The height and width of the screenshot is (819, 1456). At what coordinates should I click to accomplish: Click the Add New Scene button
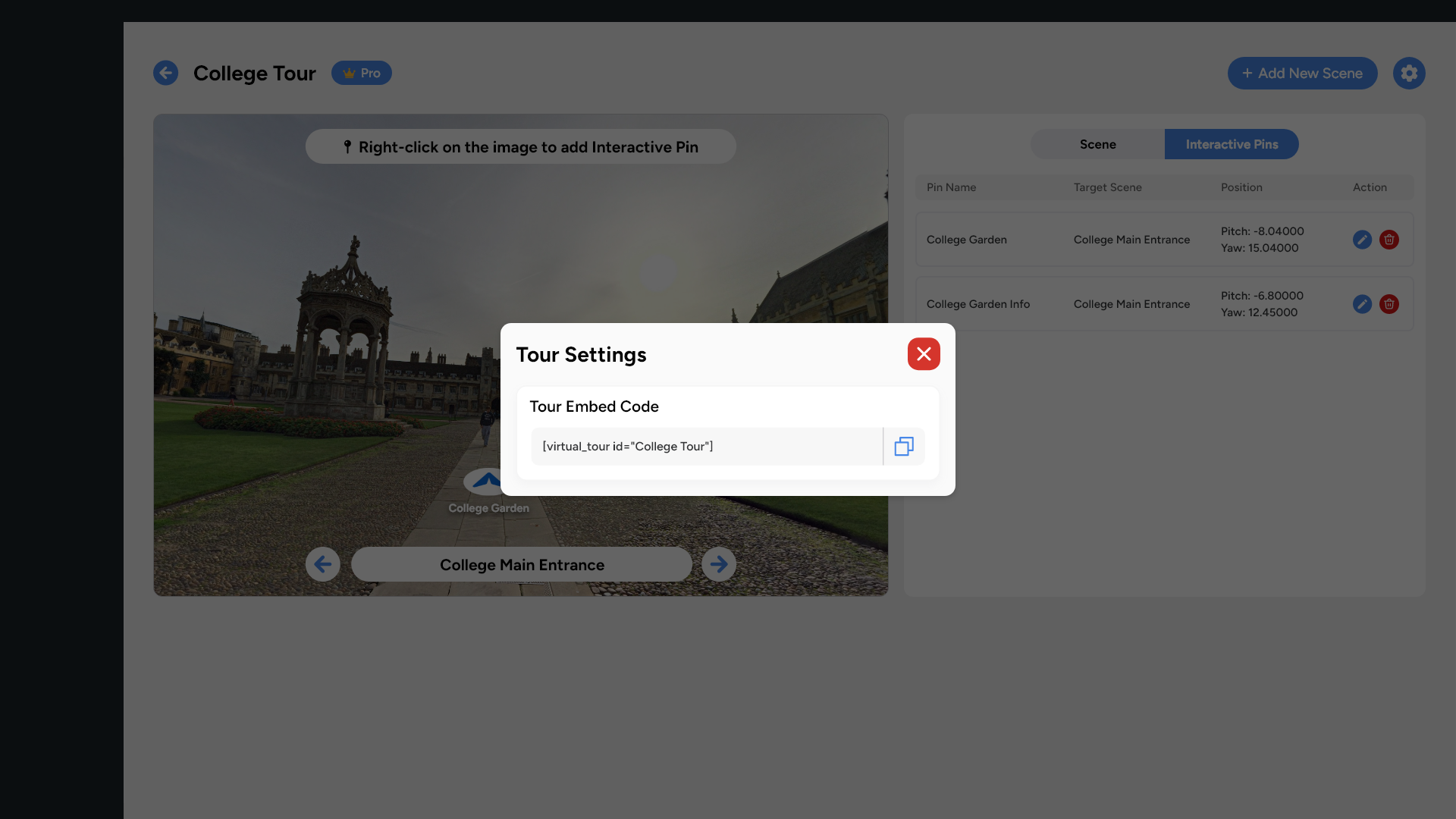tap(1301, 74)
